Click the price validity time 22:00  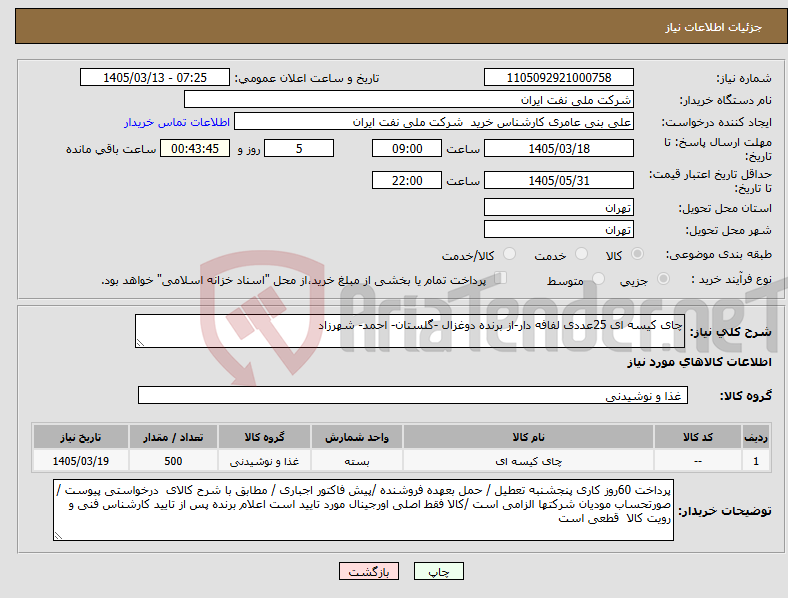point(407,180)
